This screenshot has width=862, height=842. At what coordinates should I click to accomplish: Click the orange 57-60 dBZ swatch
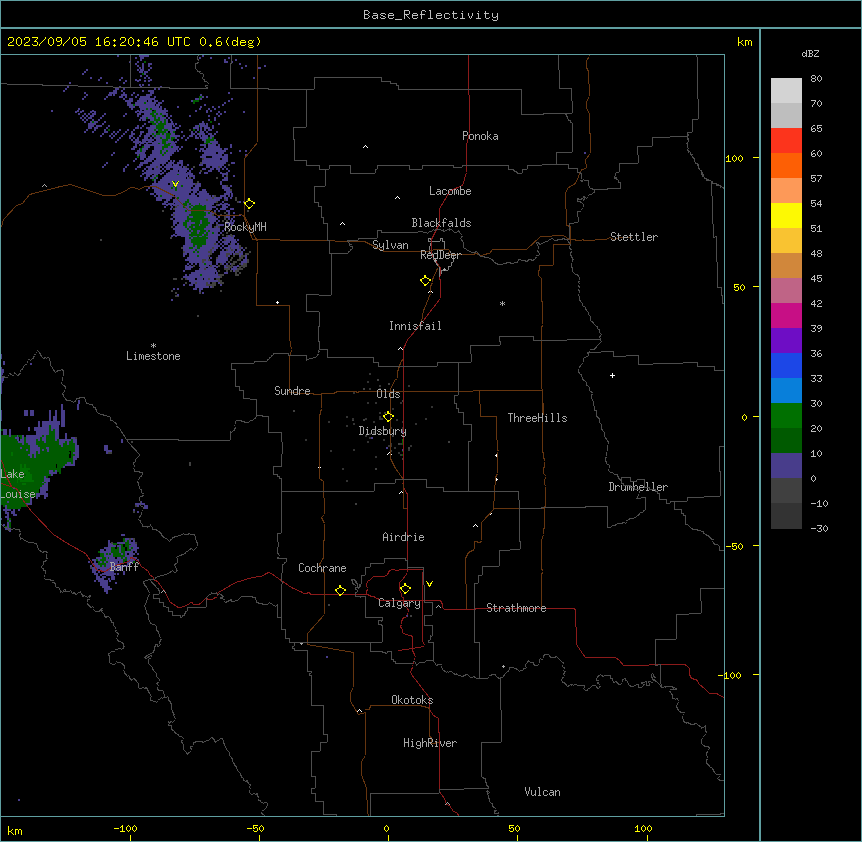pos(786,165)
